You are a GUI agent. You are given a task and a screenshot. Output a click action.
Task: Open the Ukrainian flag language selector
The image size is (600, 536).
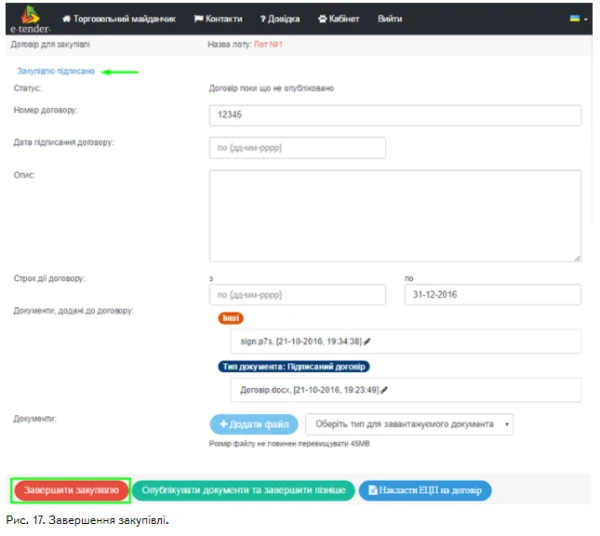(579, 19)
